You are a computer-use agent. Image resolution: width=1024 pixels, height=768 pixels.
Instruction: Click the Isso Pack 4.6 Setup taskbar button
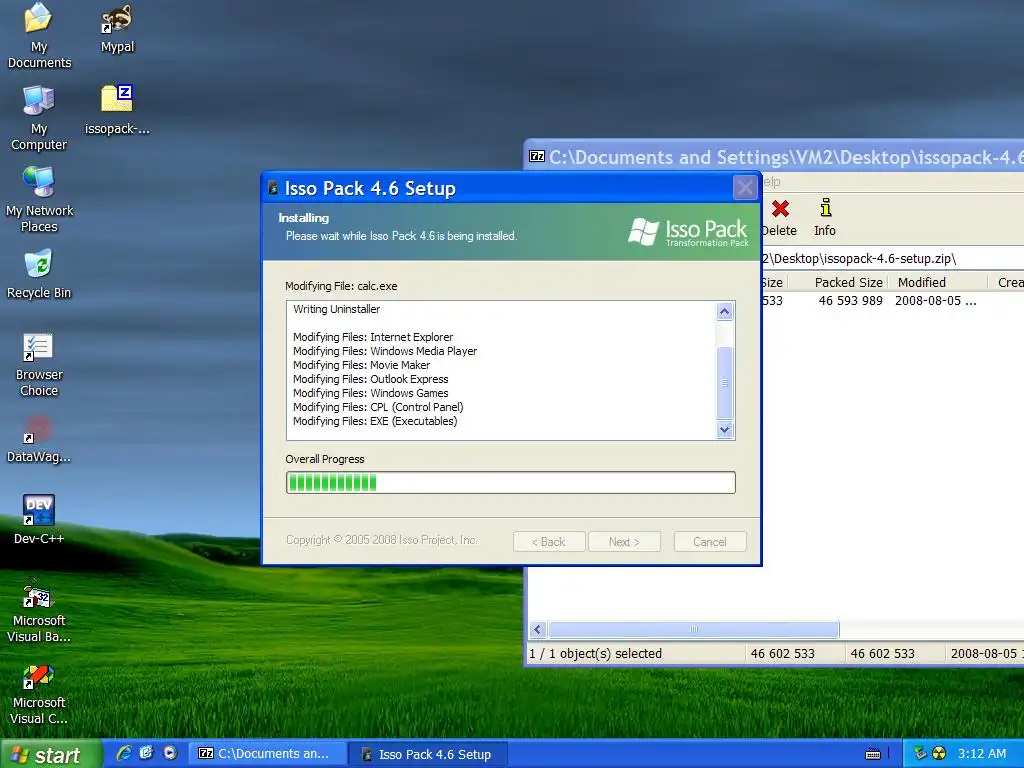coord(430,754)
